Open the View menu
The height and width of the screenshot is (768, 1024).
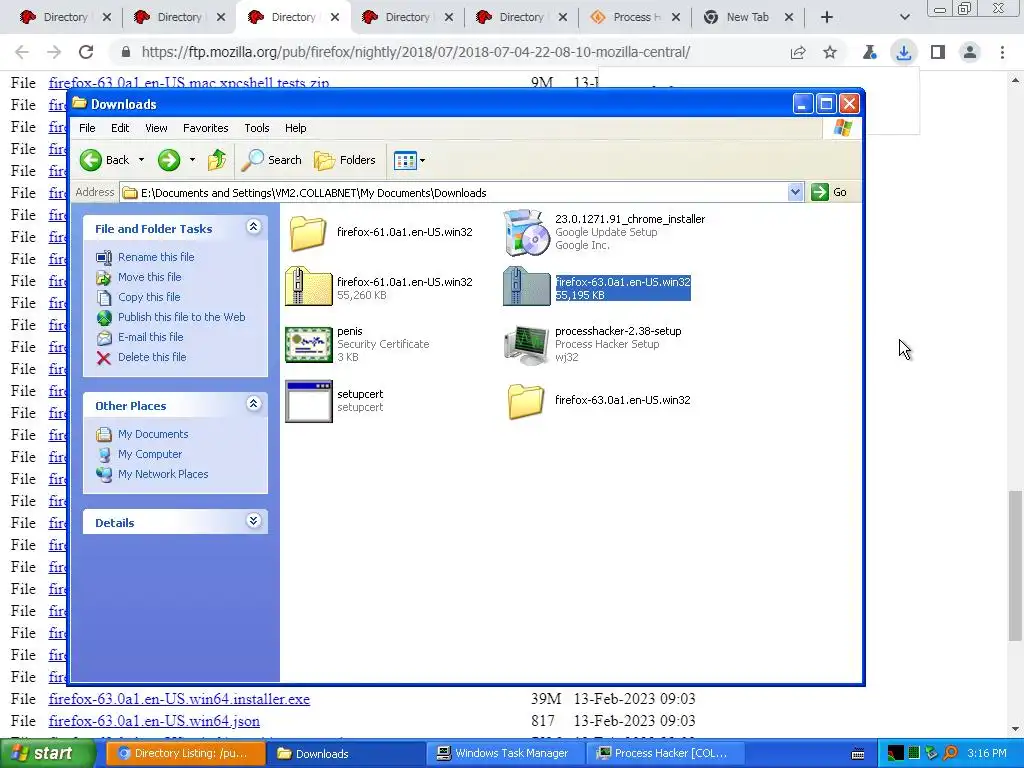156,128
